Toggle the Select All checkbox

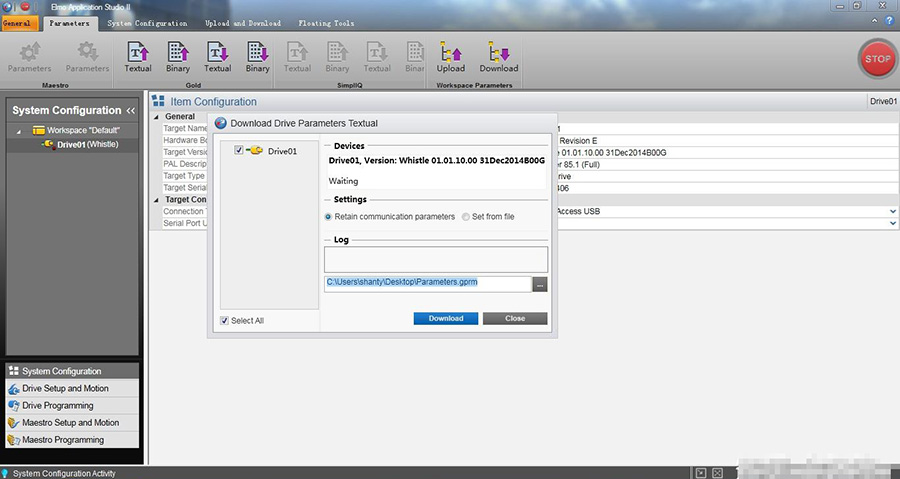click(225, 320)
